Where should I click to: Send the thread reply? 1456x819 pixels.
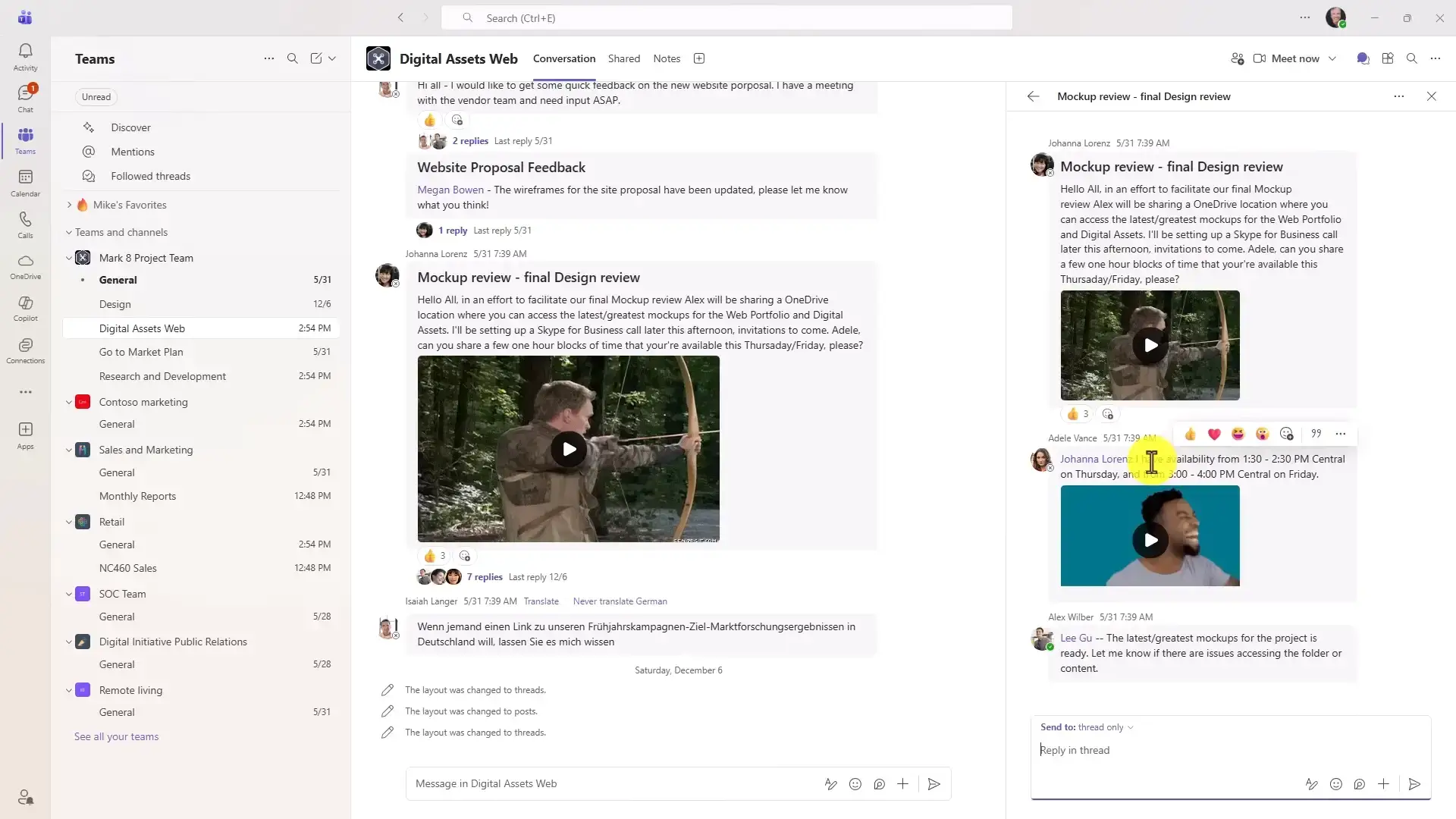[1414, 784]
